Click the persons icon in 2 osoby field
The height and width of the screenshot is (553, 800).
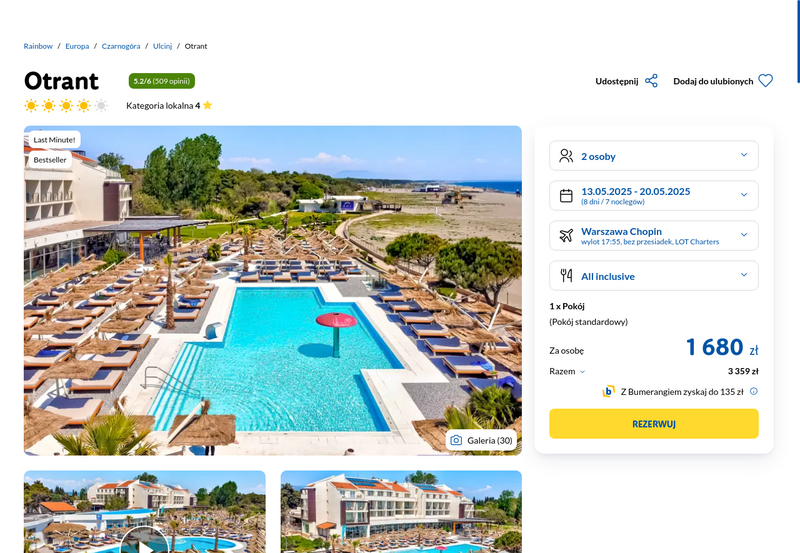click(566, 156)
